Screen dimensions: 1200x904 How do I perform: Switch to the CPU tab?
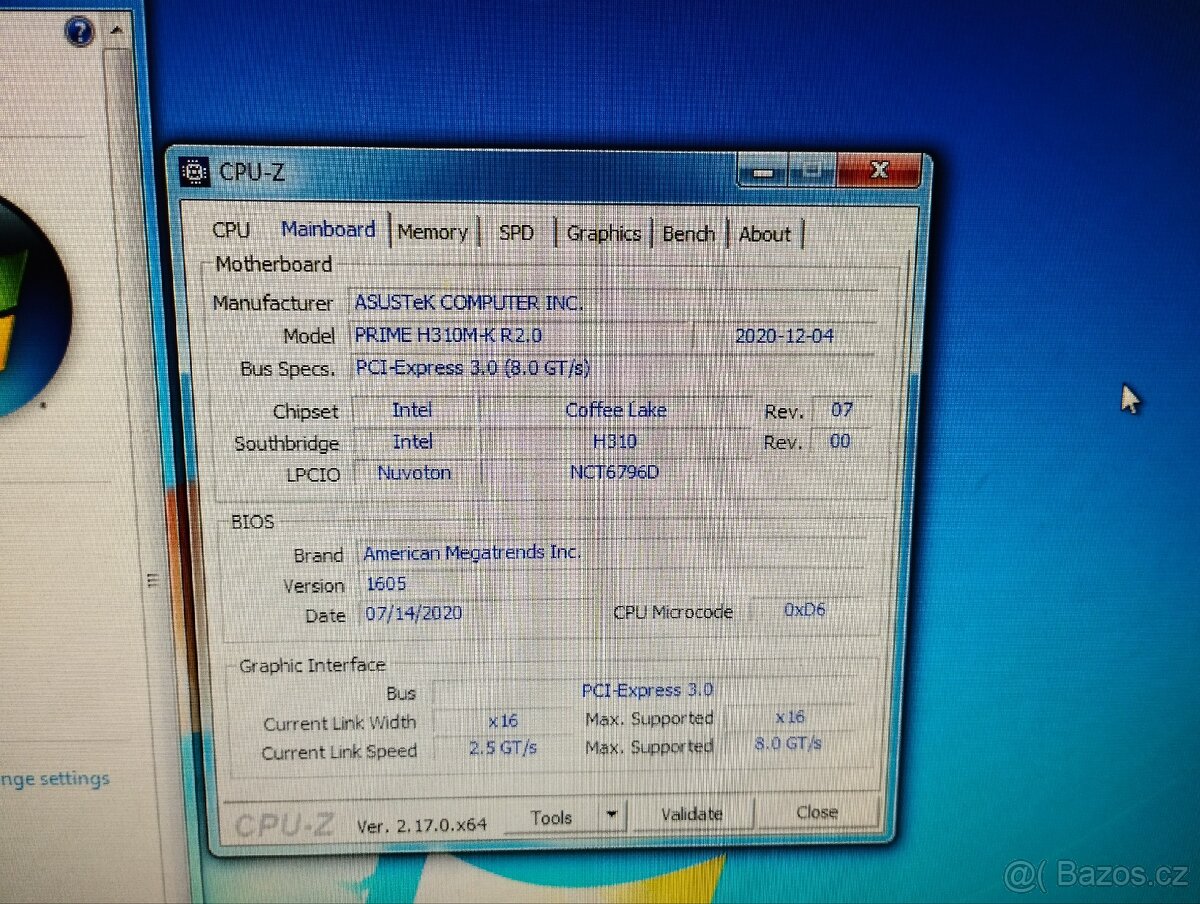pyautogui.click(x=231, y=230)
